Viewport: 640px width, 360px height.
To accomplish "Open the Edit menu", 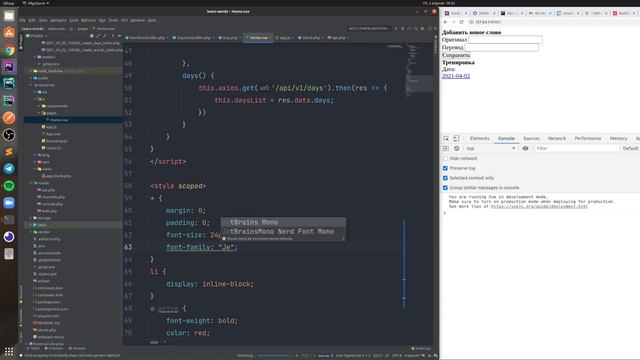I will click(x=32, y=20).
